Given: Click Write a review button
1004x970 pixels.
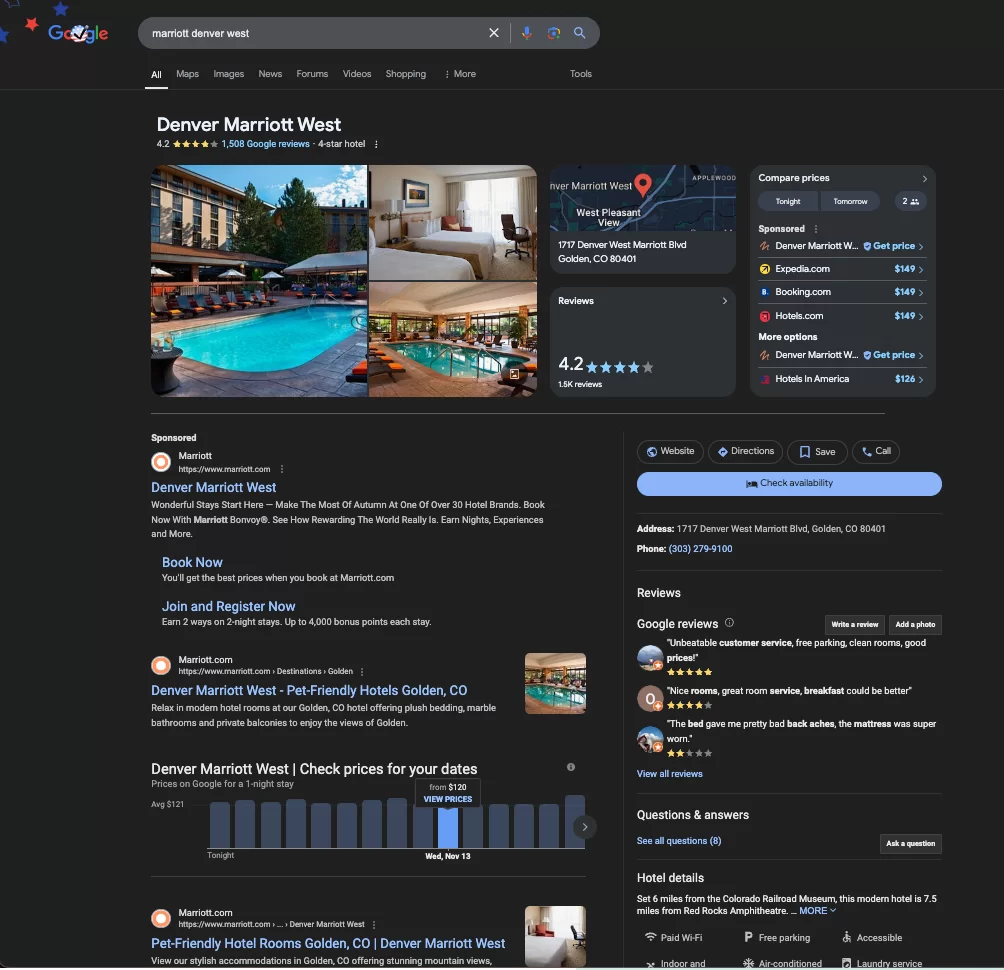Looking at the screenshot, I should point(854,624).
